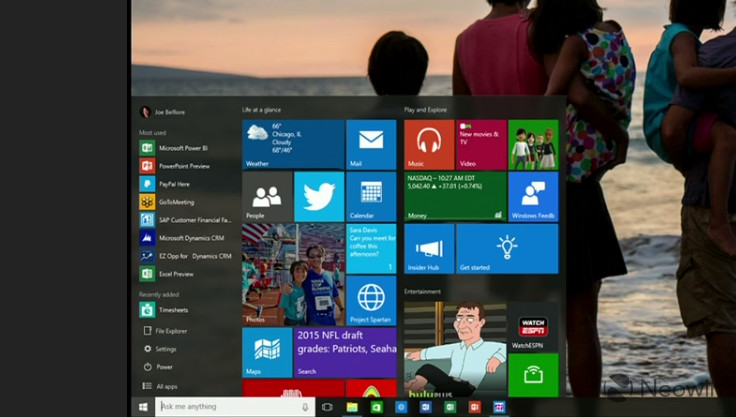Open Microsoft Power BI from Most used

click(185, 148)
